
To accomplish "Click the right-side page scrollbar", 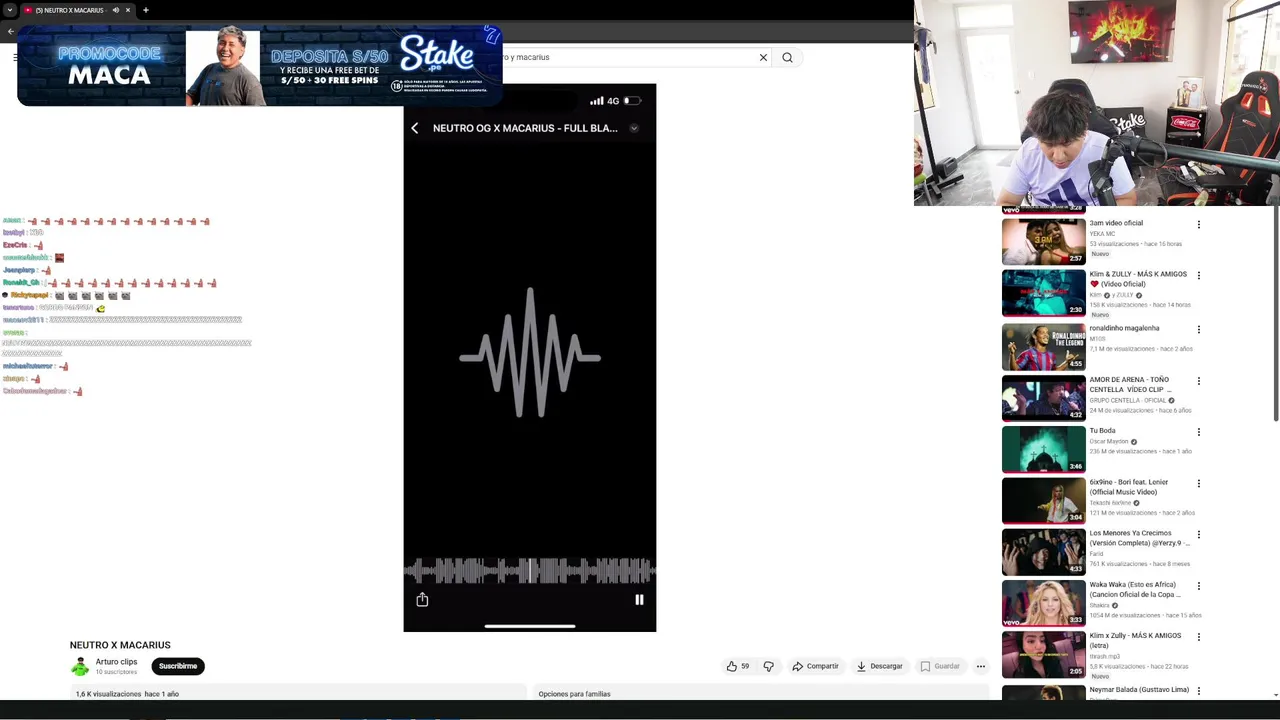I will point(1275,313).
